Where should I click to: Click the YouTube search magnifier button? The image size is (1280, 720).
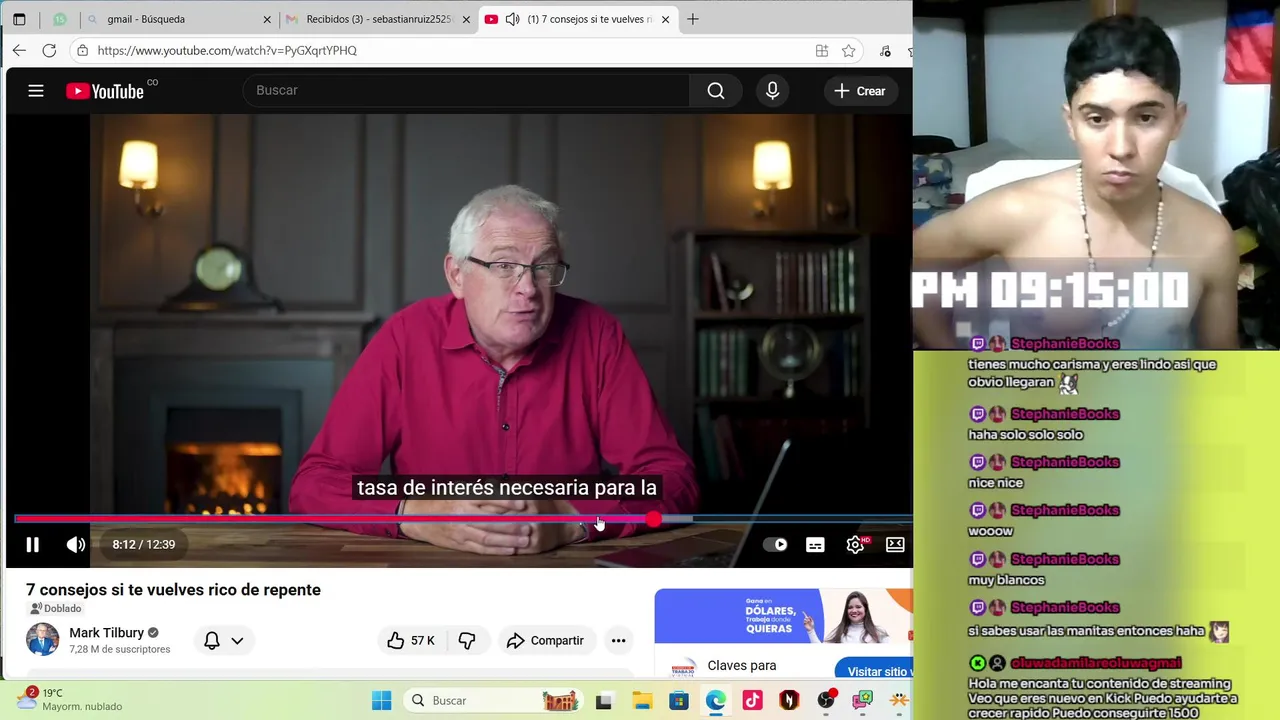tap(715, 91)
